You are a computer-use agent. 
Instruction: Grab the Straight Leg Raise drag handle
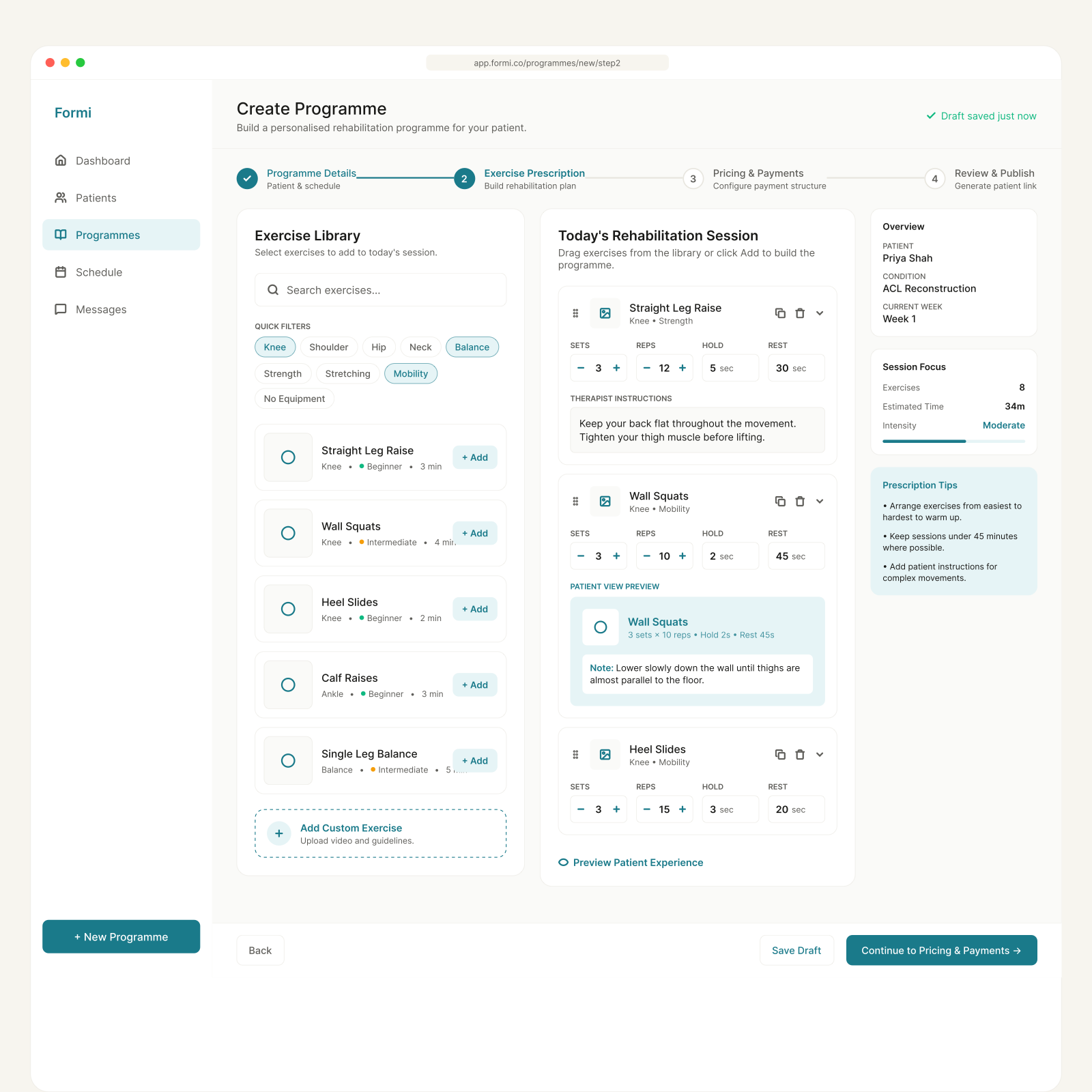point(575,313)
